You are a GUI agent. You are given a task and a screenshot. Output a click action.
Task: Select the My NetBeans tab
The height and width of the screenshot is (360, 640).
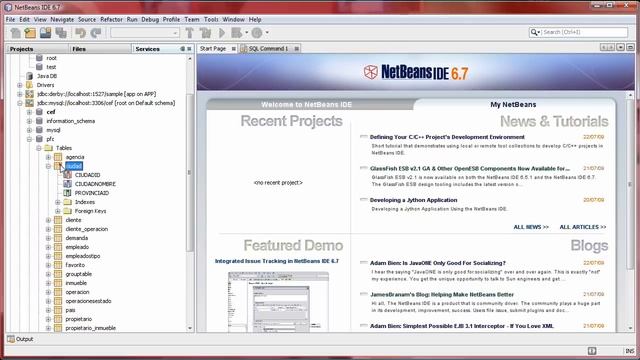tap(513, 104)
